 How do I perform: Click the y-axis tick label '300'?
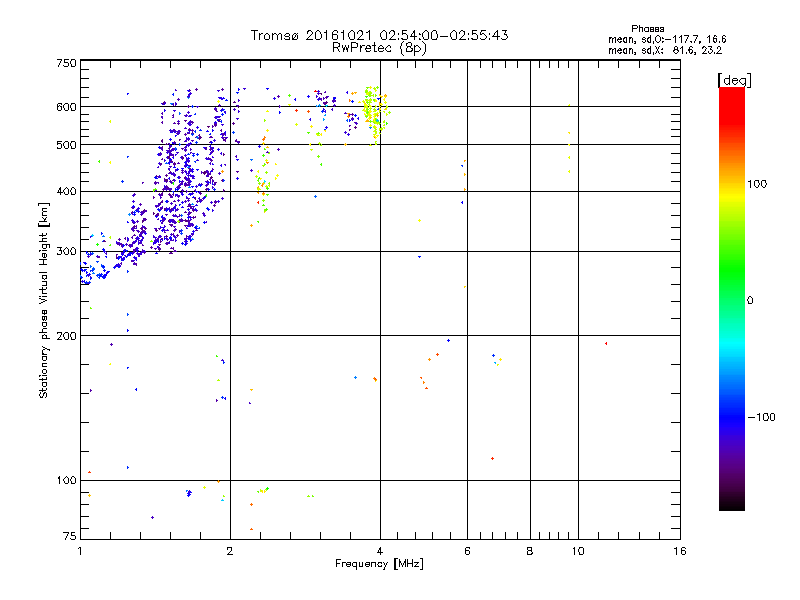(66, 252)
